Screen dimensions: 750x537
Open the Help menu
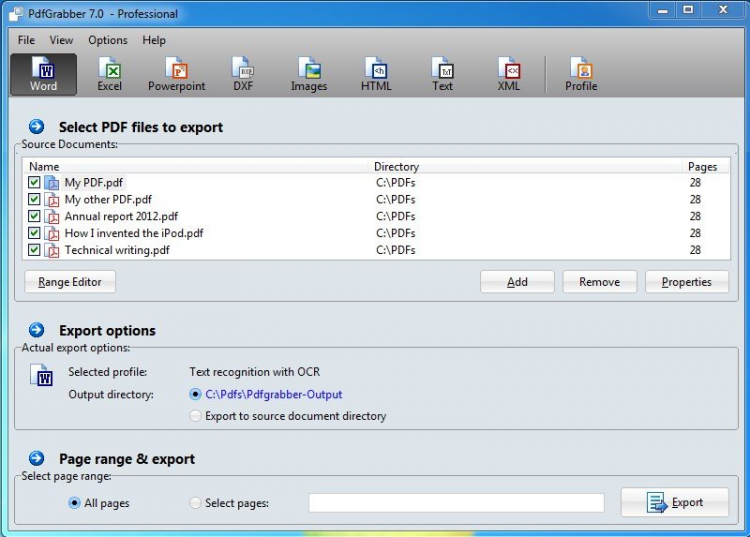(154, 40)
